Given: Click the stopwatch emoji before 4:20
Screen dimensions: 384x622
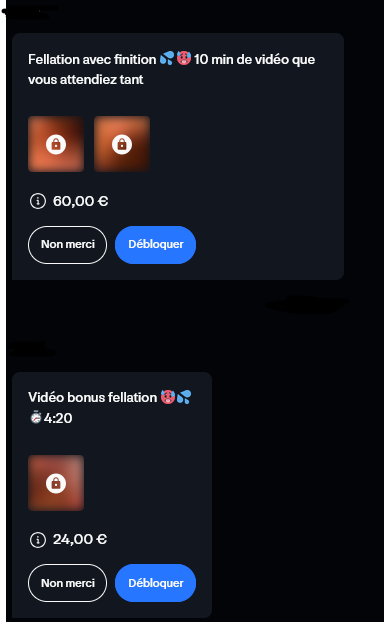Looking at the screenshot, I should click(x=36, y=418).
